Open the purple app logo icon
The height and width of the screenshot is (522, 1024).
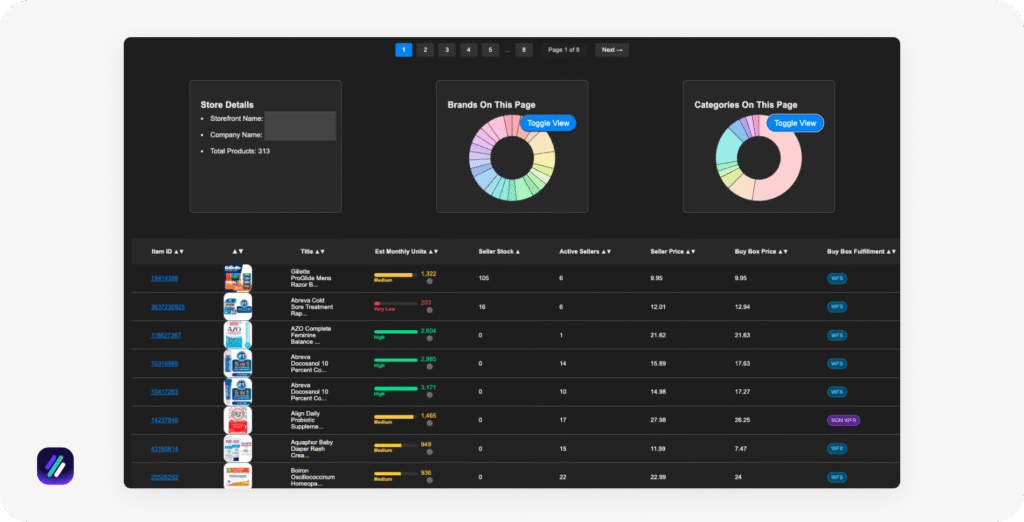(55, 466)
